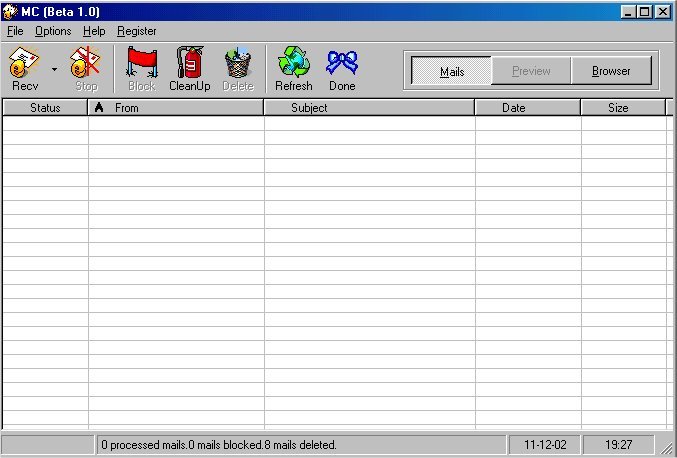Sort by the Status column header
Screen dimensions: 677x458
[45, 107]
